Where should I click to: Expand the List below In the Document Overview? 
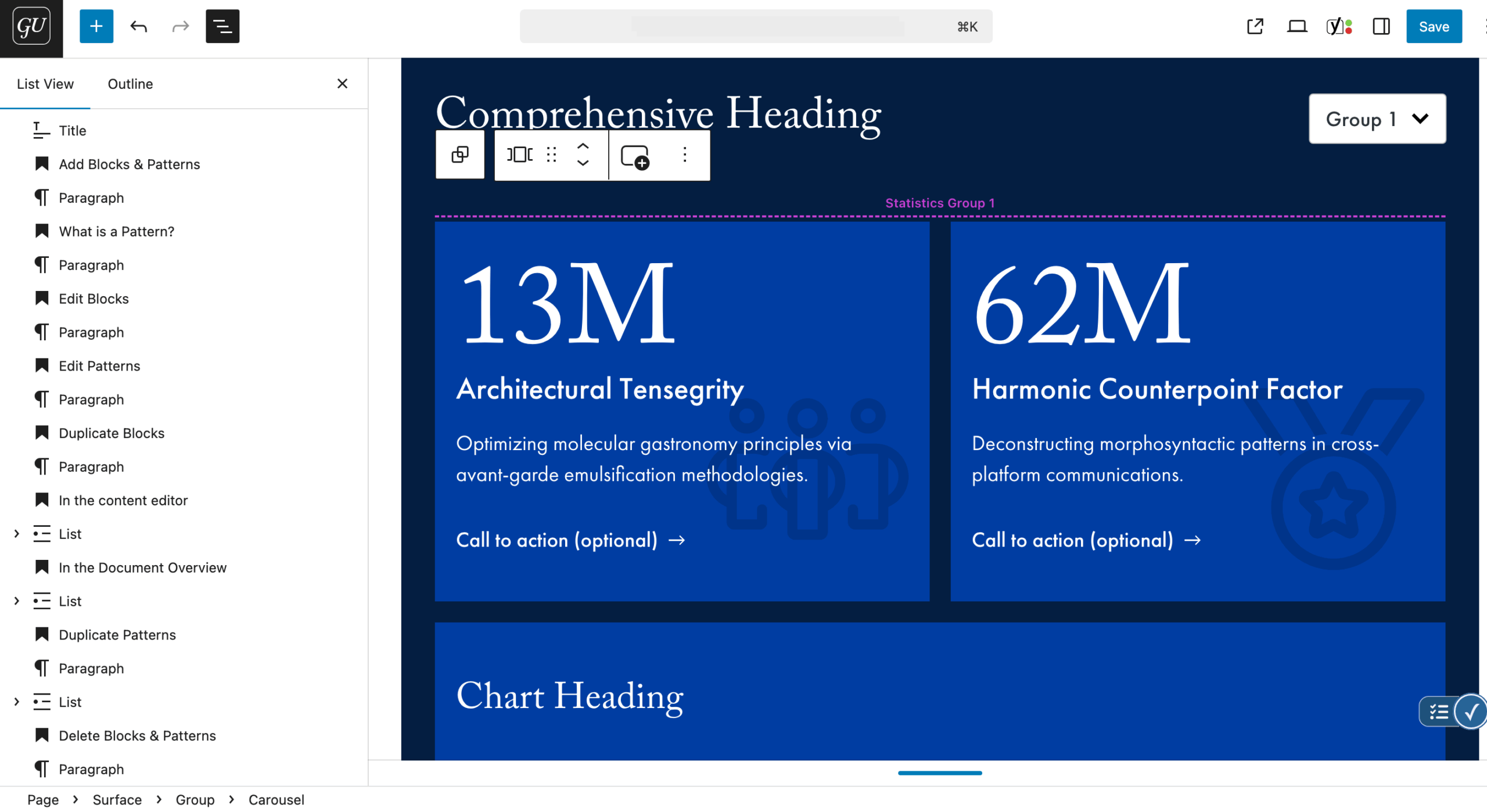(x=16, y=601)
